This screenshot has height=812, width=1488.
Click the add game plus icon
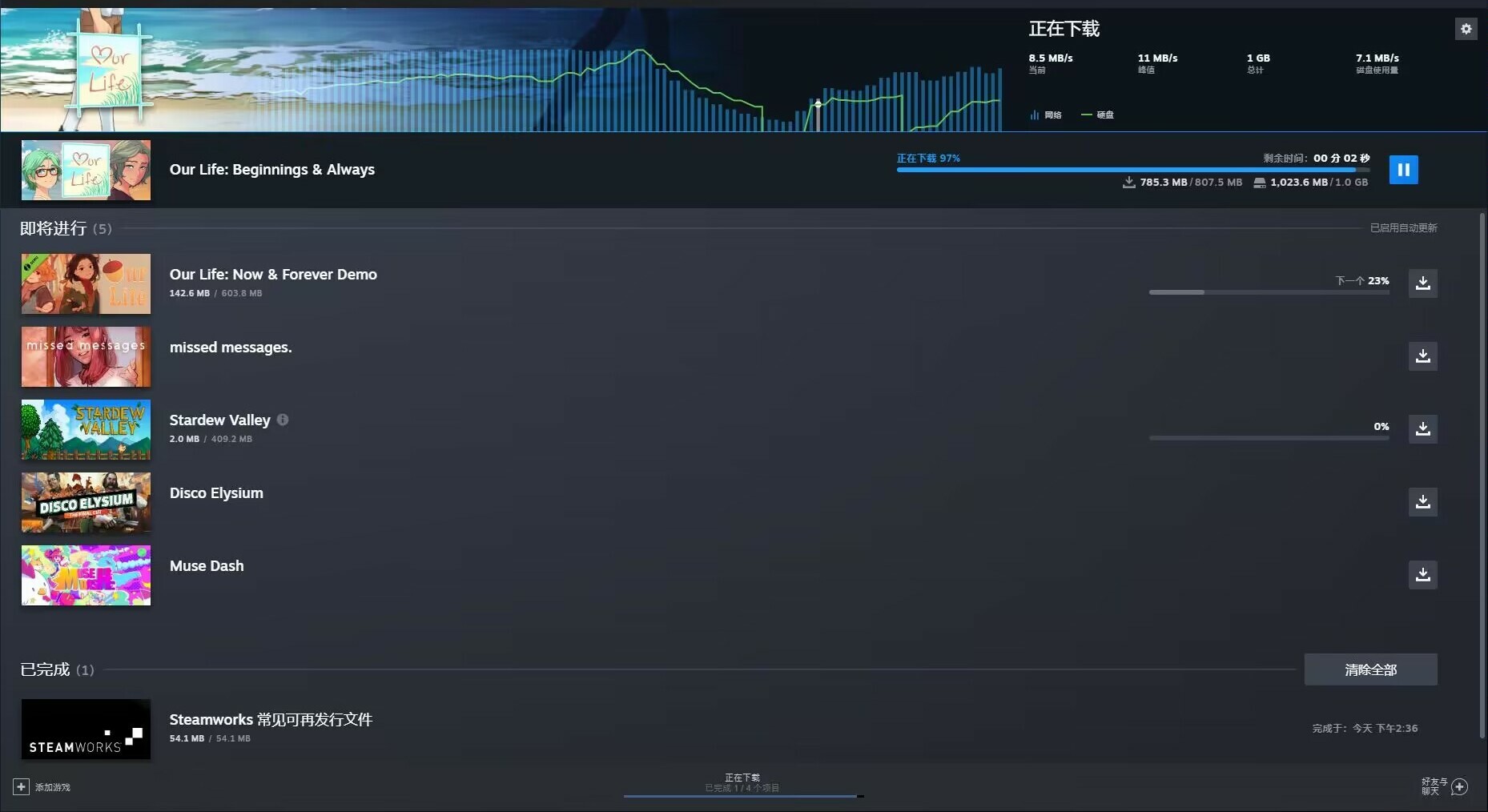[22, 787]
